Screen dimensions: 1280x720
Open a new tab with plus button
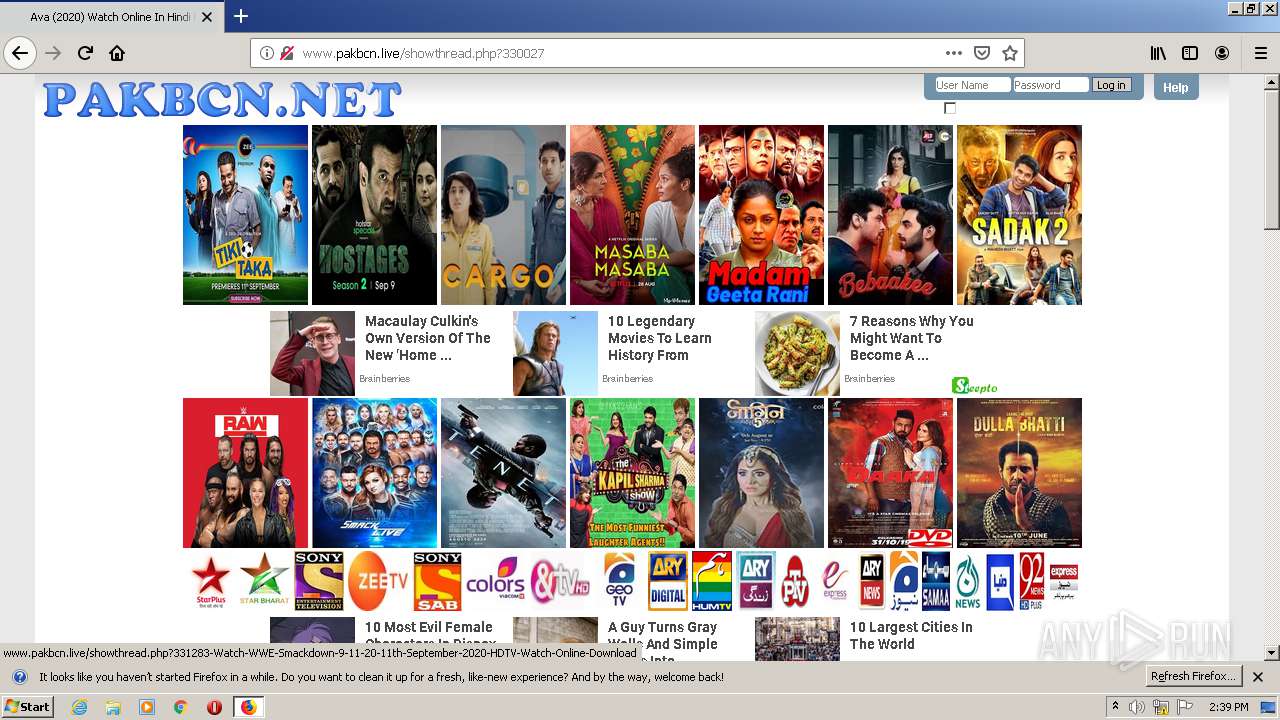[x=240, y=16]
